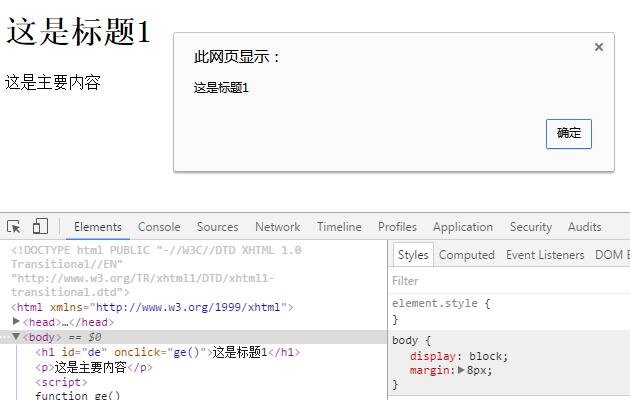This screenshot has width=630, height=400.
Task: Go to the Network tab
Action: (277, 227)
